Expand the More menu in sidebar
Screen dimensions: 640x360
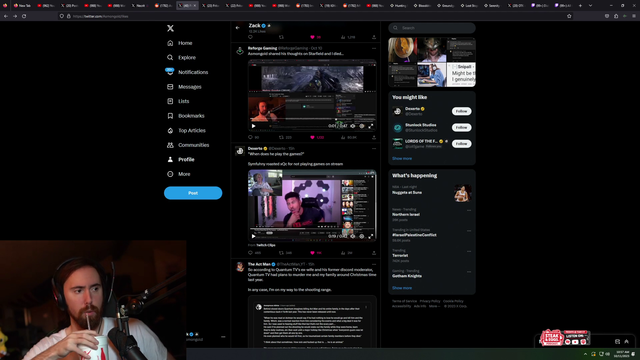click(x=178, y=174)
